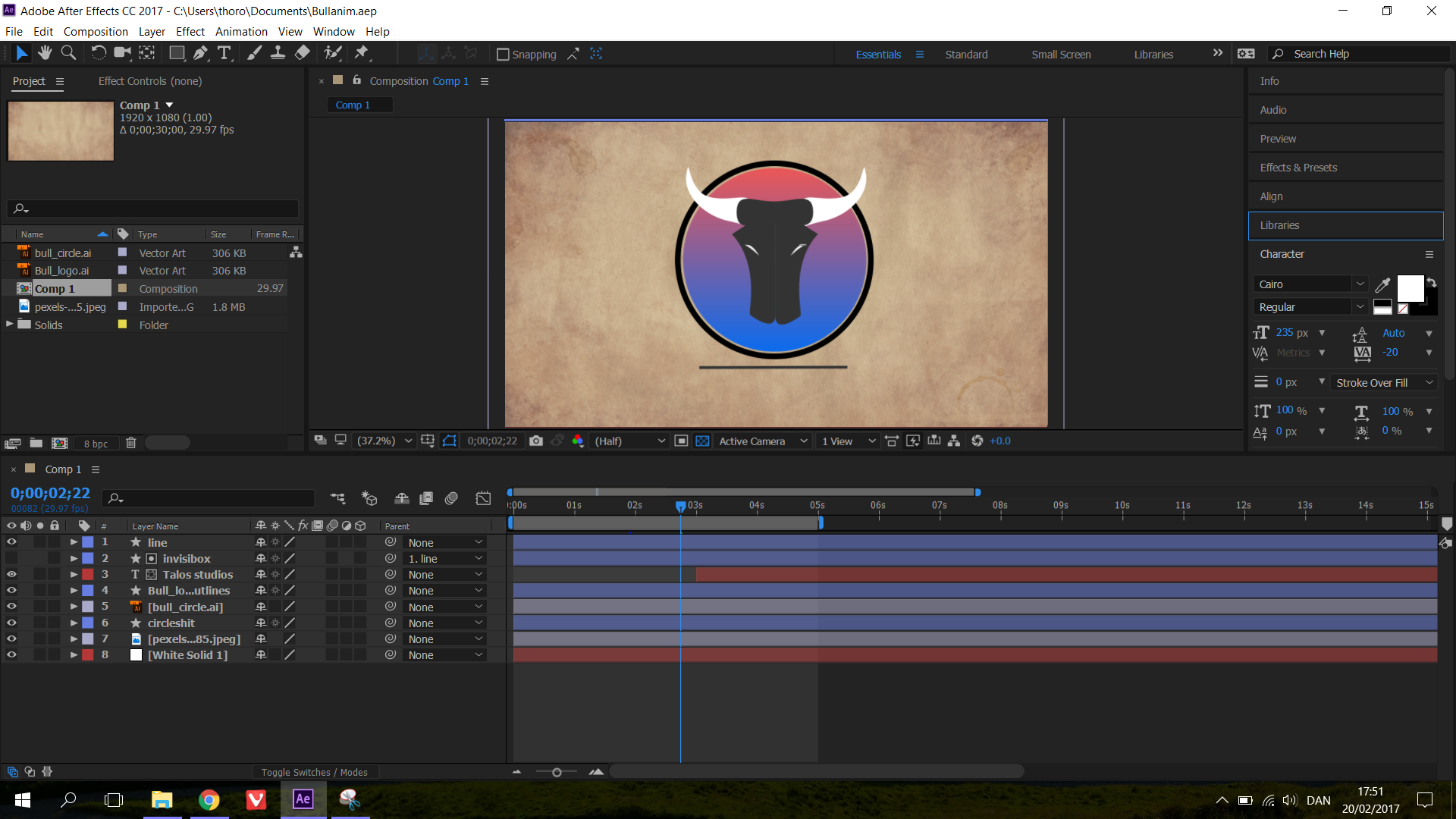Expand the Solids folder
The height and width of the screenshot is (819, 1456).
click(x=10, y=325)
